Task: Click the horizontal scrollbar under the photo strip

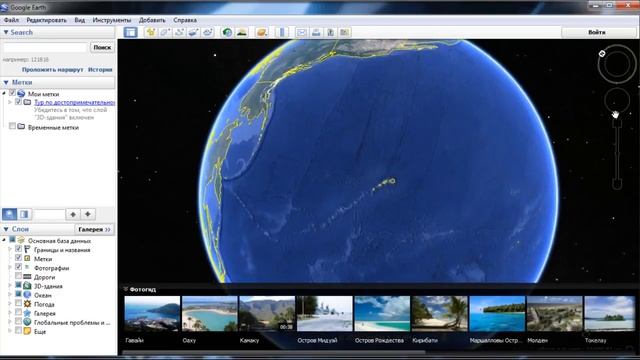Action: click(273, 352)
